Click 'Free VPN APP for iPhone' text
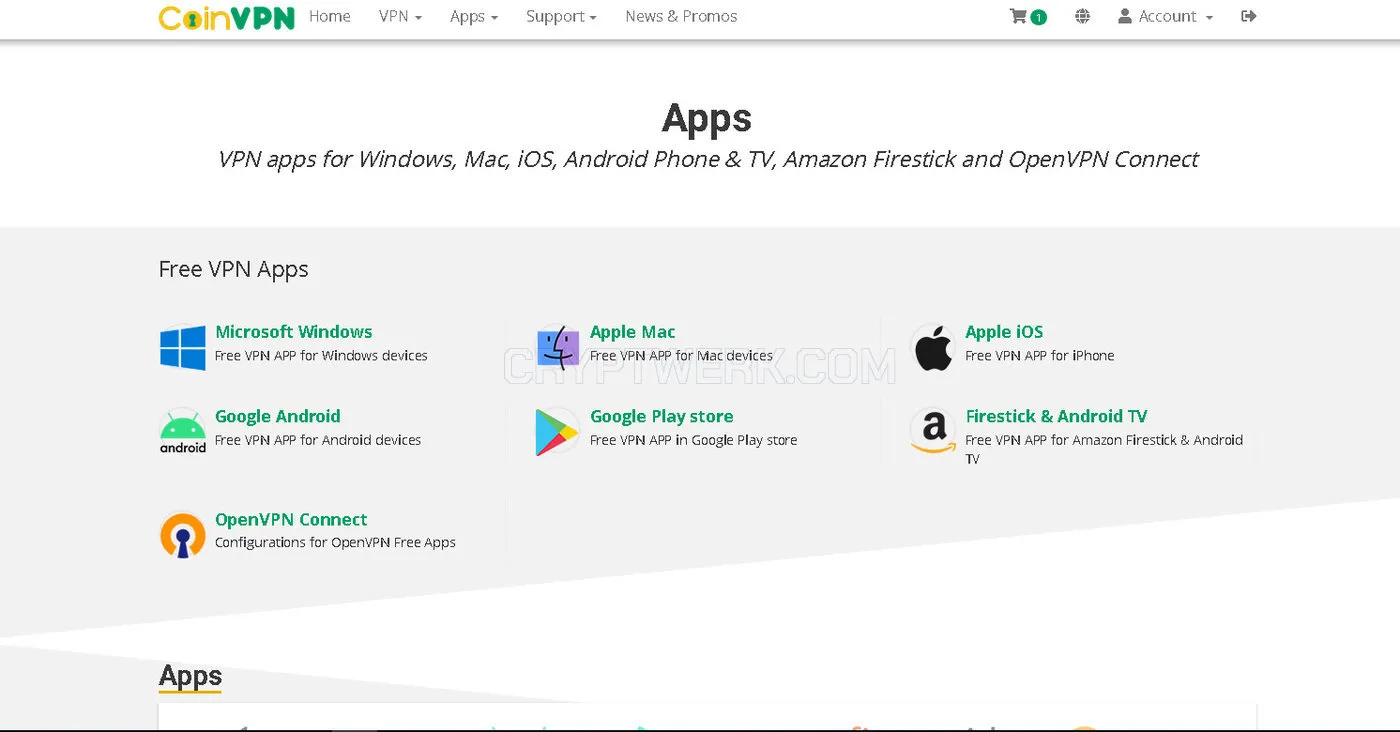 click(1040, 356)
